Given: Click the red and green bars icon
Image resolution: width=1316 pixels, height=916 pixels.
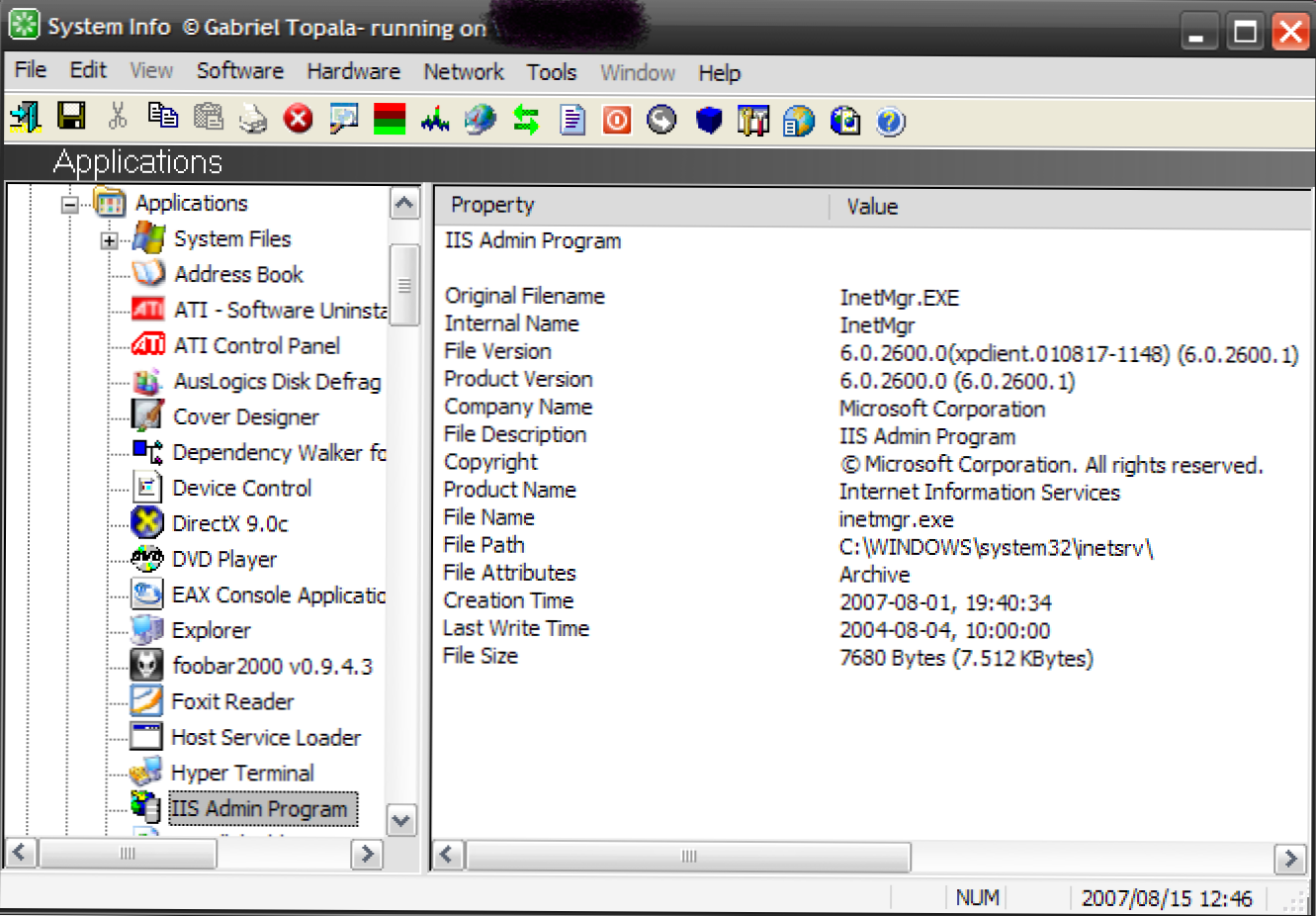Looking at the screenshot, I should 390,120.
